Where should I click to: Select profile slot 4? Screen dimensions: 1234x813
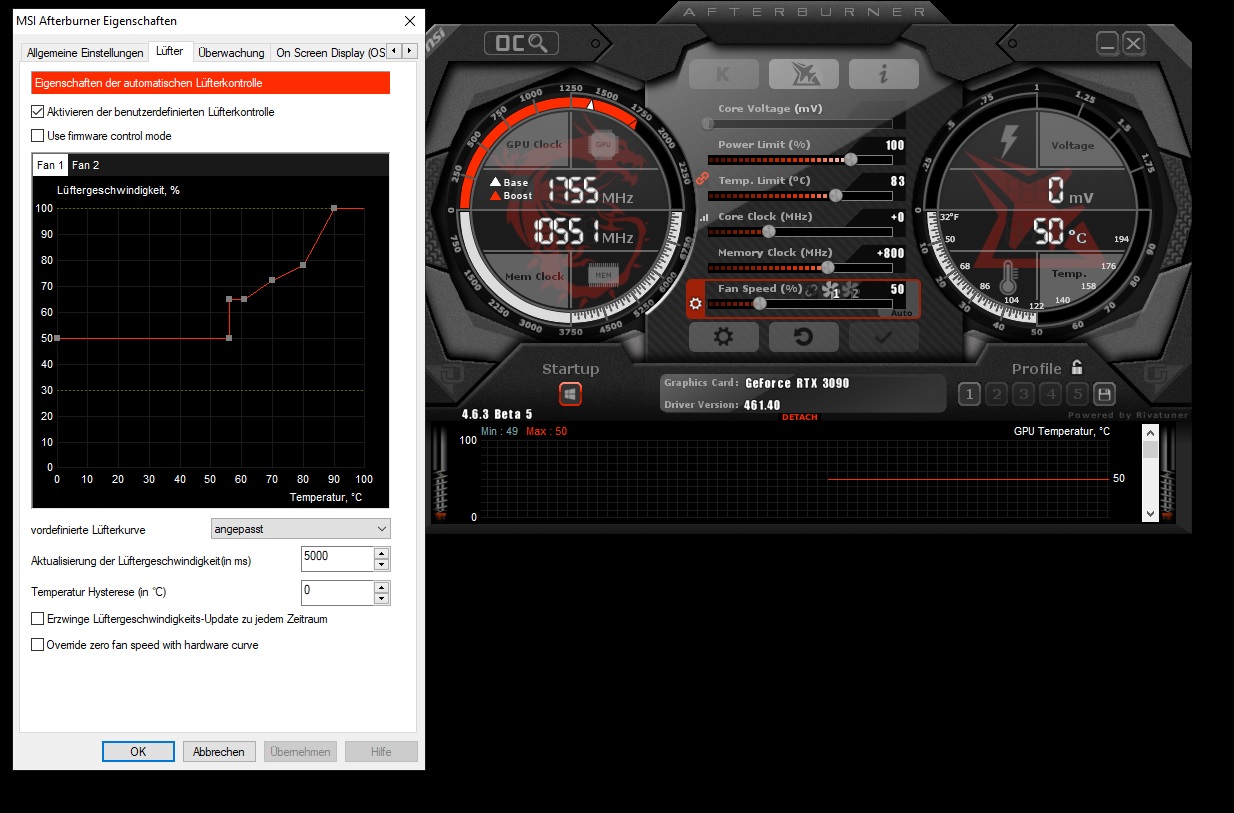click(x=1050, y=394)
